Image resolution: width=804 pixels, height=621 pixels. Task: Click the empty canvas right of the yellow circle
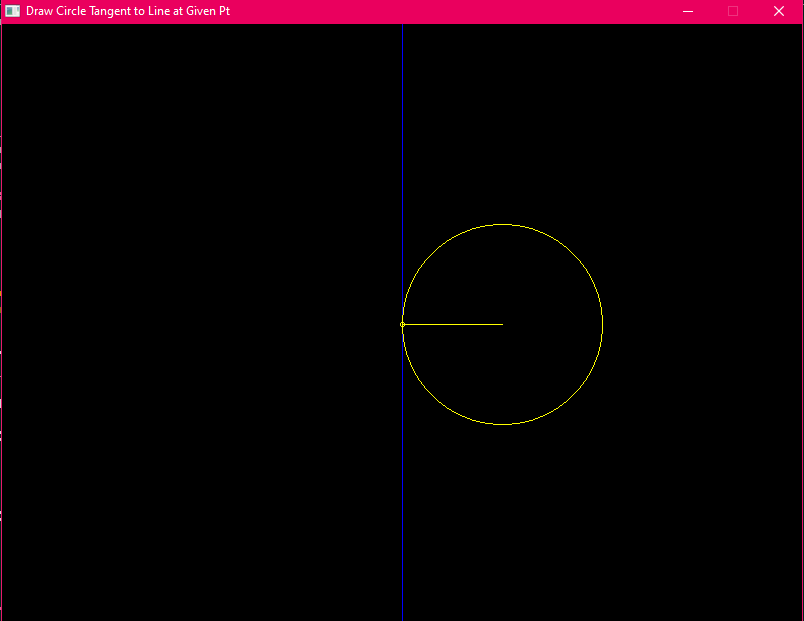pyautogui.click(x=700, y=324)
